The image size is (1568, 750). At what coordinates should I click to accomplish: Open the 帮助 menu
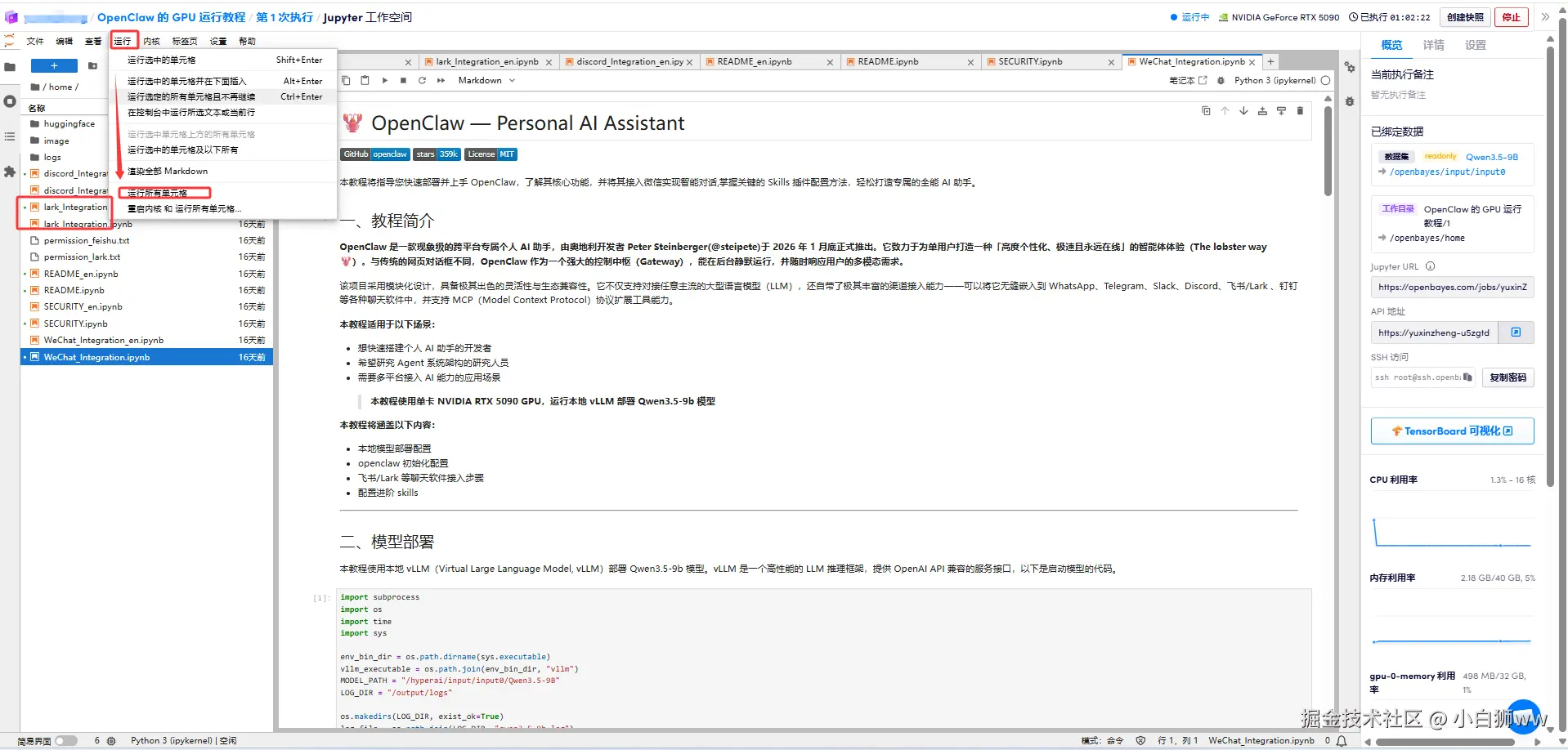tap(247, 41)
